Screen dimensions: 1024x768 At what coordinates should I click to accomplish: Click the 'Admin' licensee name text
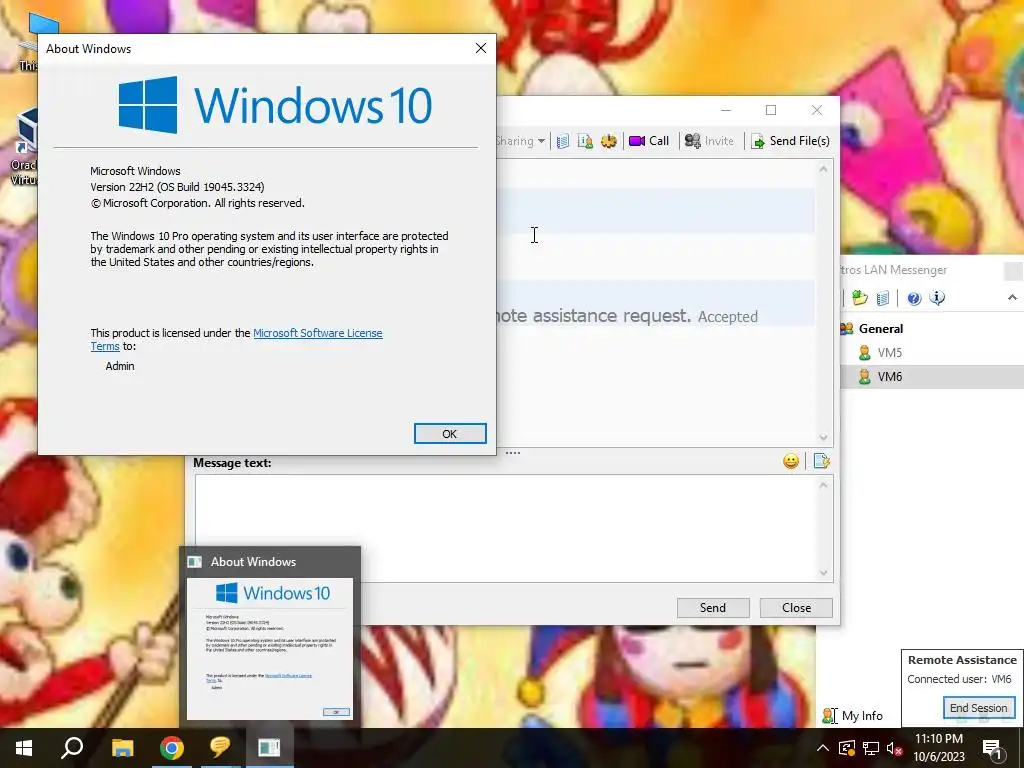pyautogui.click(x=120, y=366)
